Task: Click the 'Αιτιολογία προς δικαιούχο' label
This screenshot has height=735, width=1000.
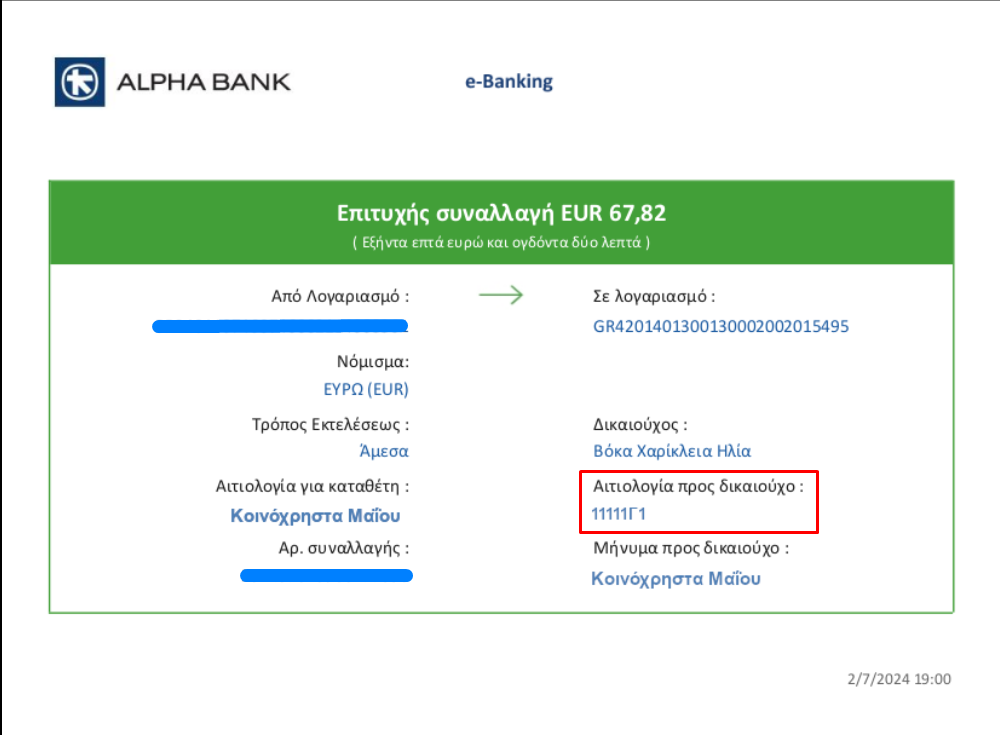Action: [x=698, y=487]
